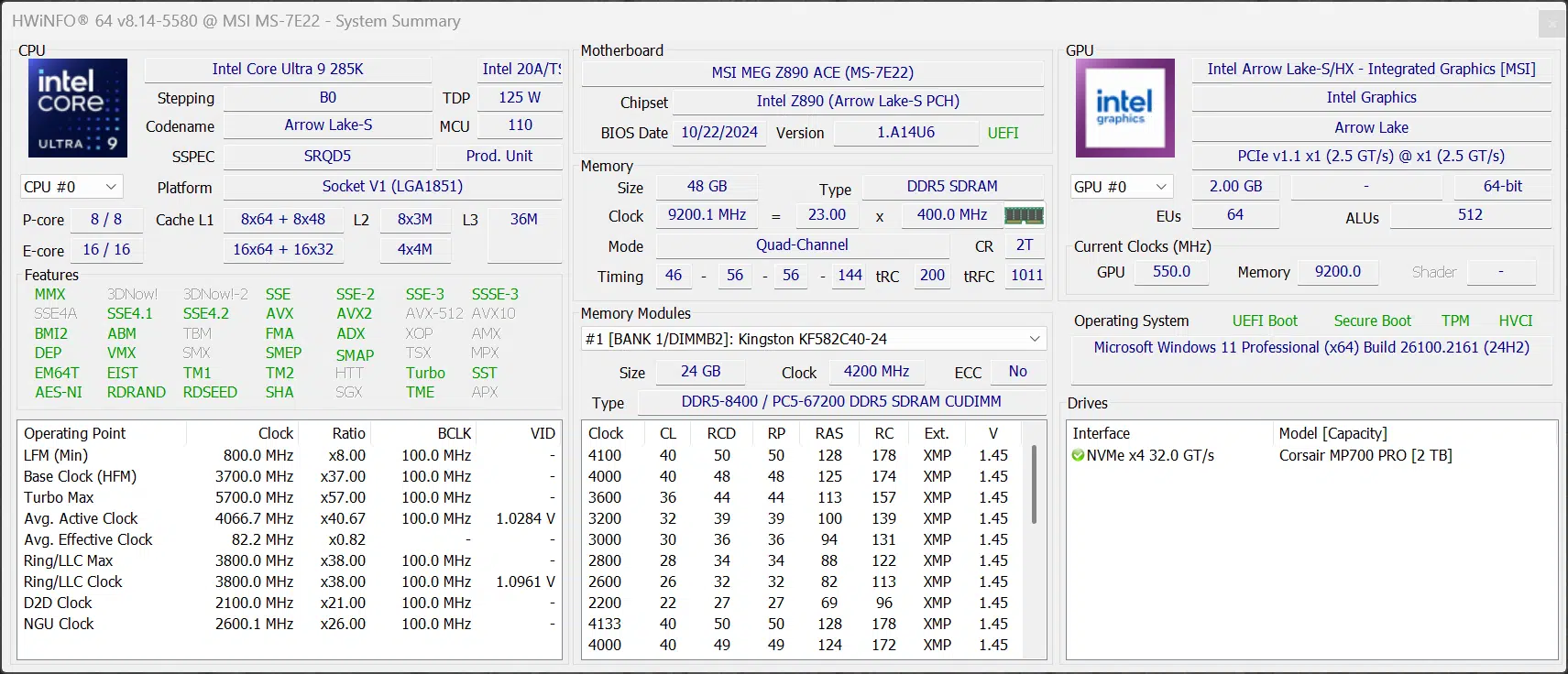Click the green NVMe drive status icon
This screenshot has width=1568, height=674.
click(x=1079, y=456)
